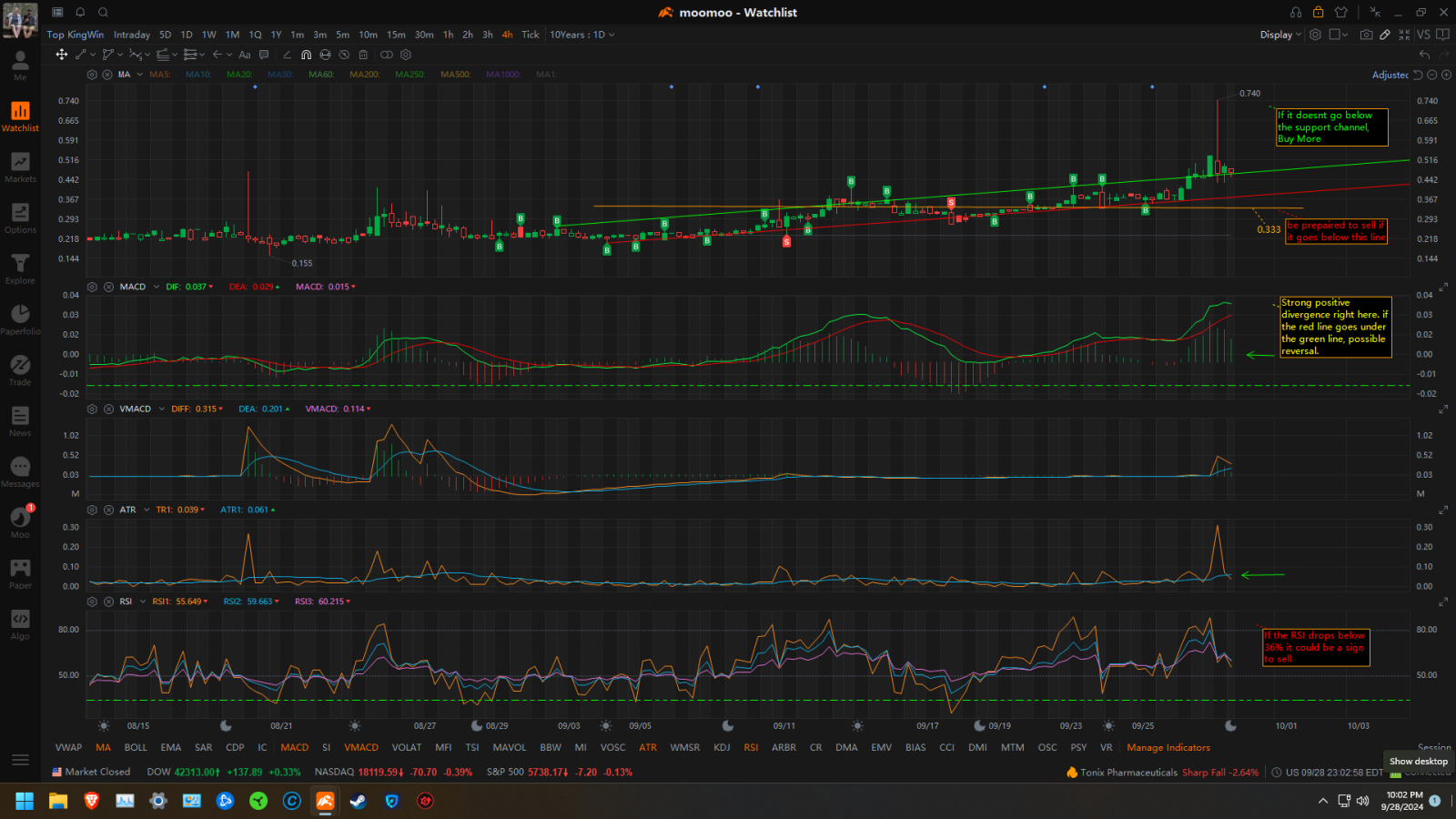Expand the VMACD indicator dropdown chevron
The height and width of the screenshot is (819, 1456).
[162, 409]
